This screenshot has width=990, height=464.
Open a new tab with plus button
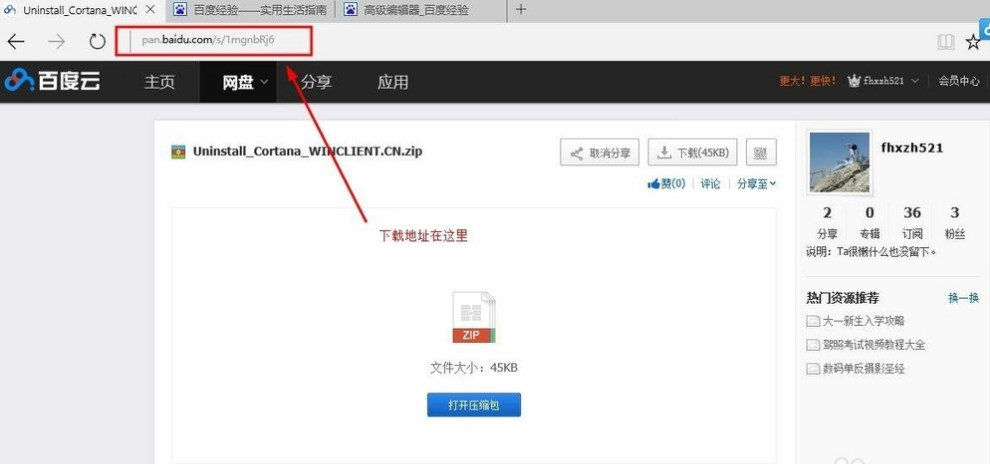(521, 9)
